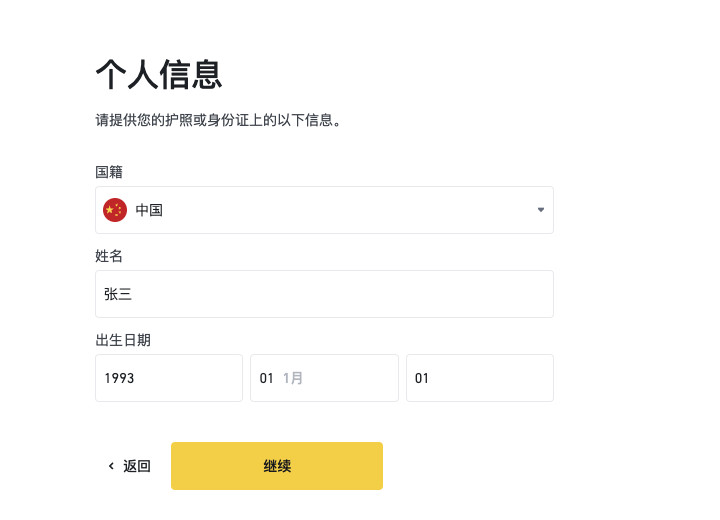Focus the birth day field
The height and width of the screenshot is (520, 720).
pos(480,378)
